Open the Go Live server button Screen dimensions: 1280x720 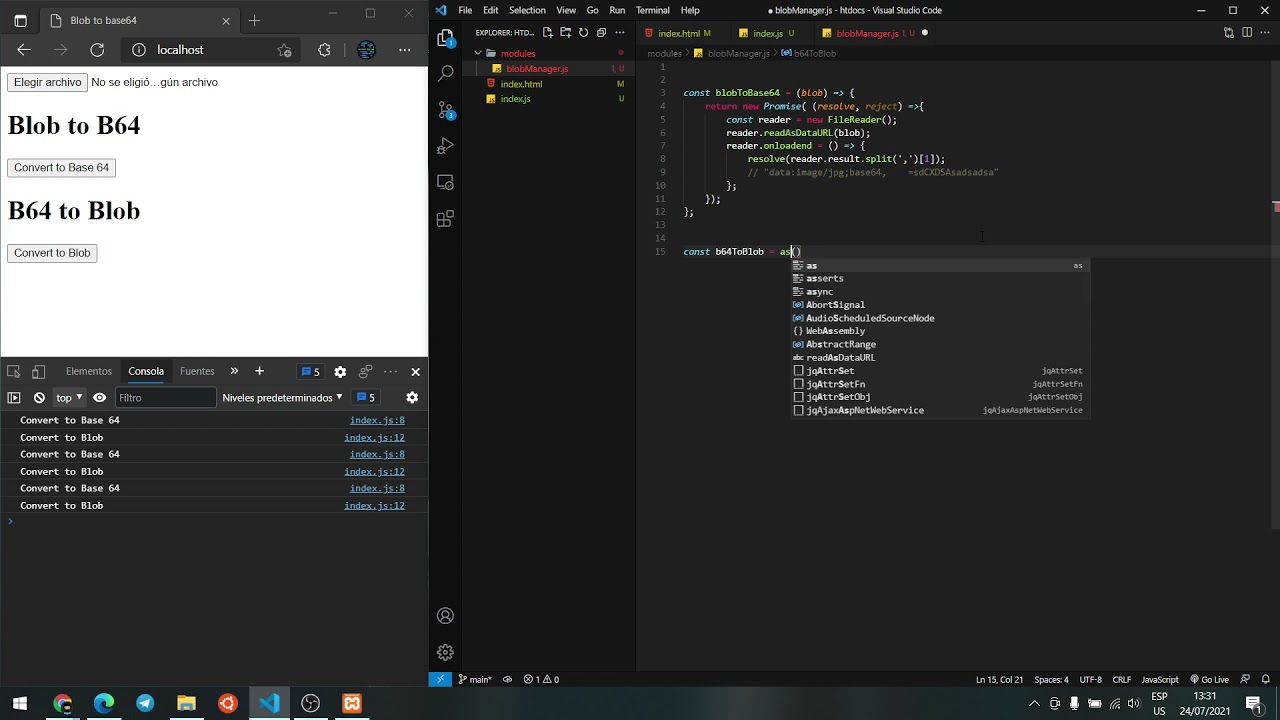(x=1208, y=680)
